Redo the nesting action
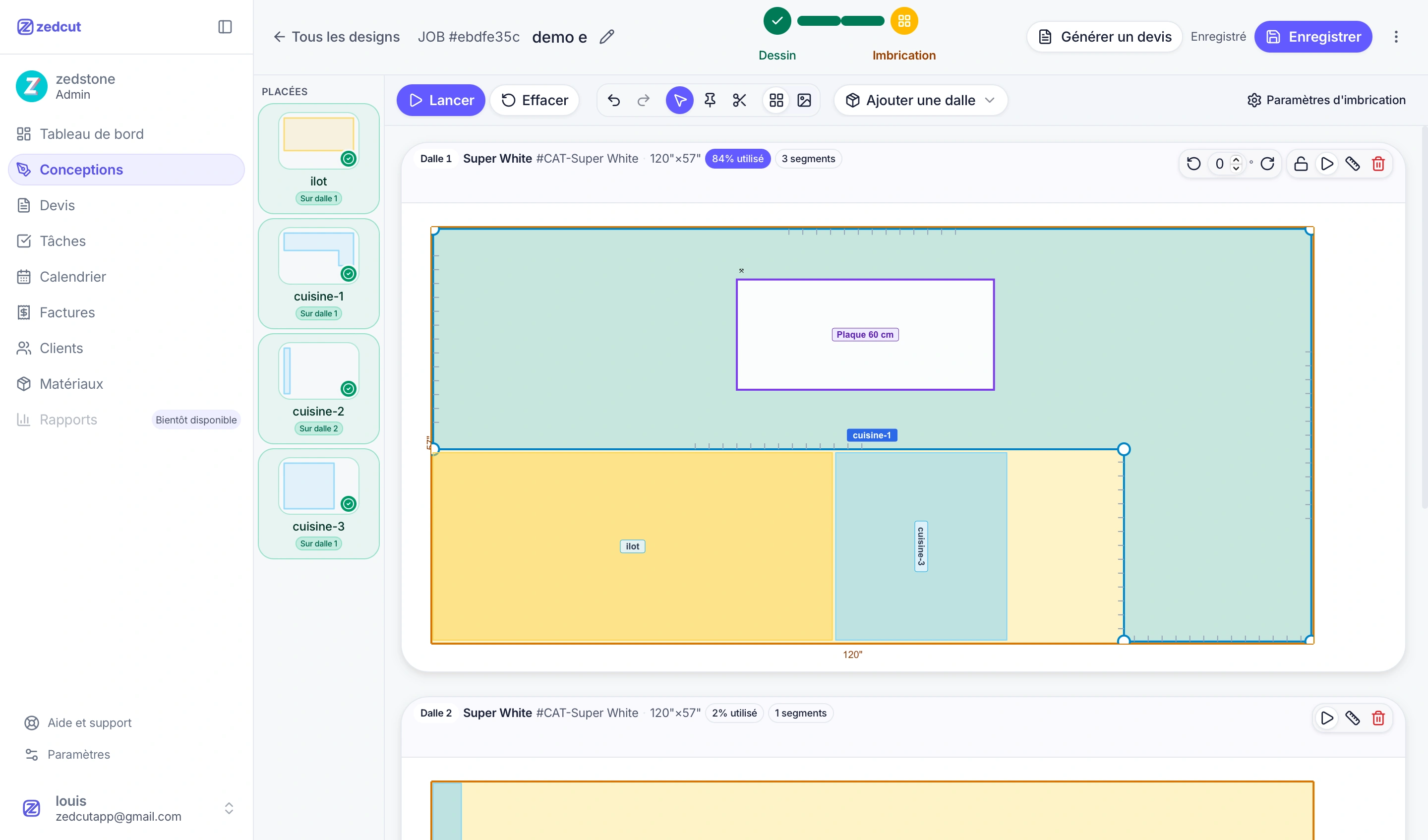This screenshot has height=840, width=1428. tap(643, 100)
